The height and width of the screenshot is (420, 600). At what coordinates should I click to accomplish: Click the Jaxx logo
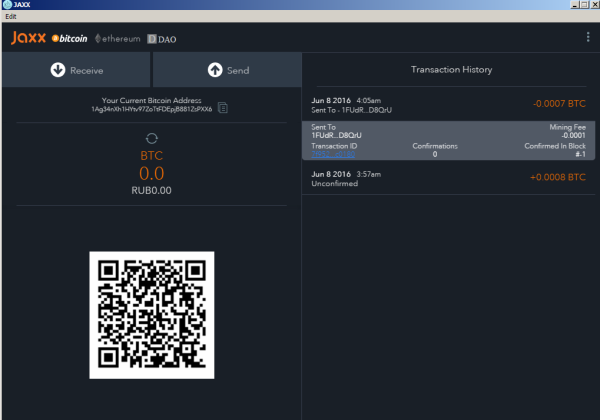click(x=27, y=38)
